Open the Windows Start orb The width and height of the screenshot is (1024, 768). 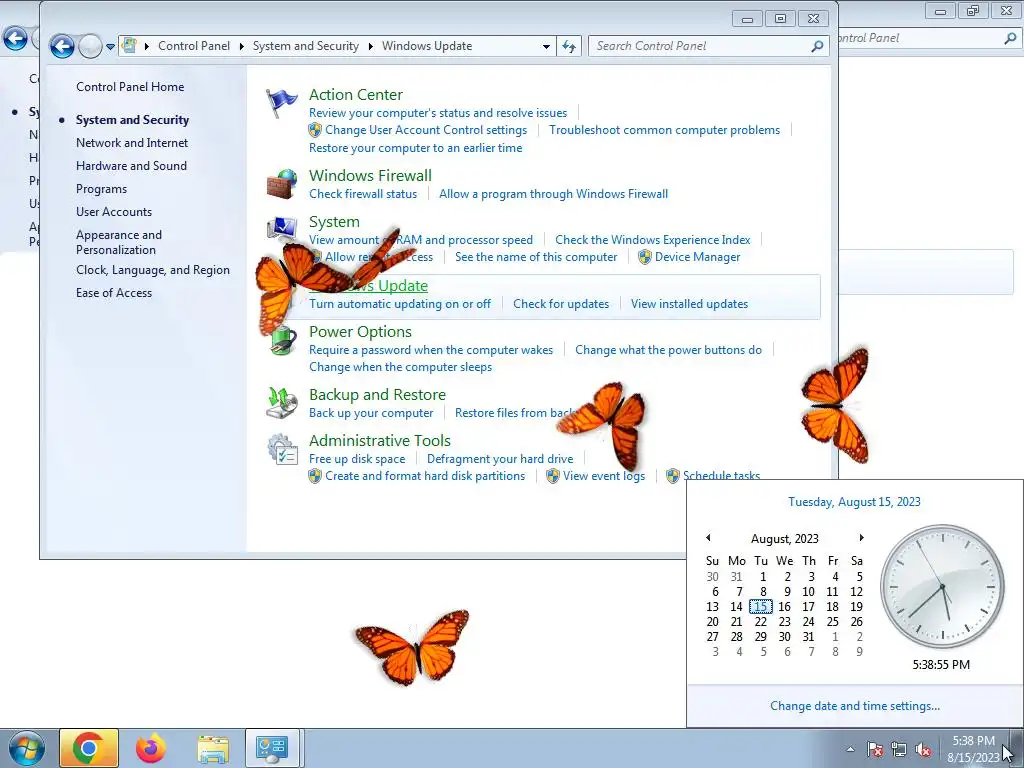[27, 748]
